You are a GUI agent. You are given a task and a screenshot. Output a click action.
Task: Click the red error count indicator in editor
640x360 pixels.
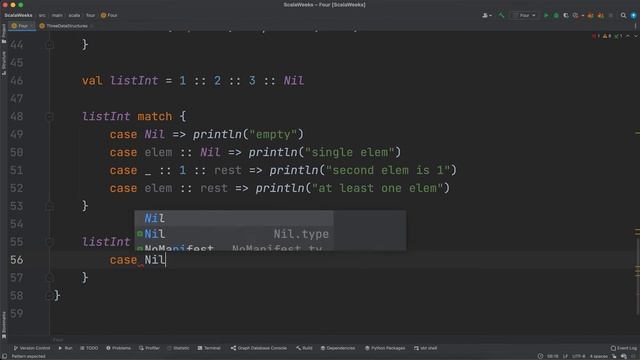point(596,36)
